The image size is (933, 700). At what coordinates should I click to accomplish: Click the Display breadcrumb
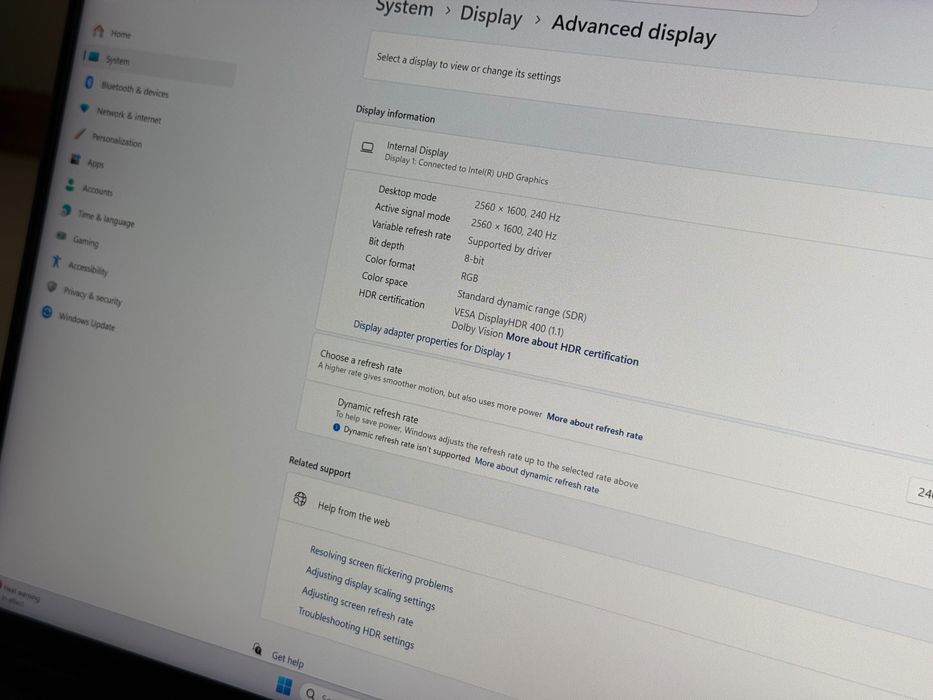pyautogui.click(x=491, y=15)
